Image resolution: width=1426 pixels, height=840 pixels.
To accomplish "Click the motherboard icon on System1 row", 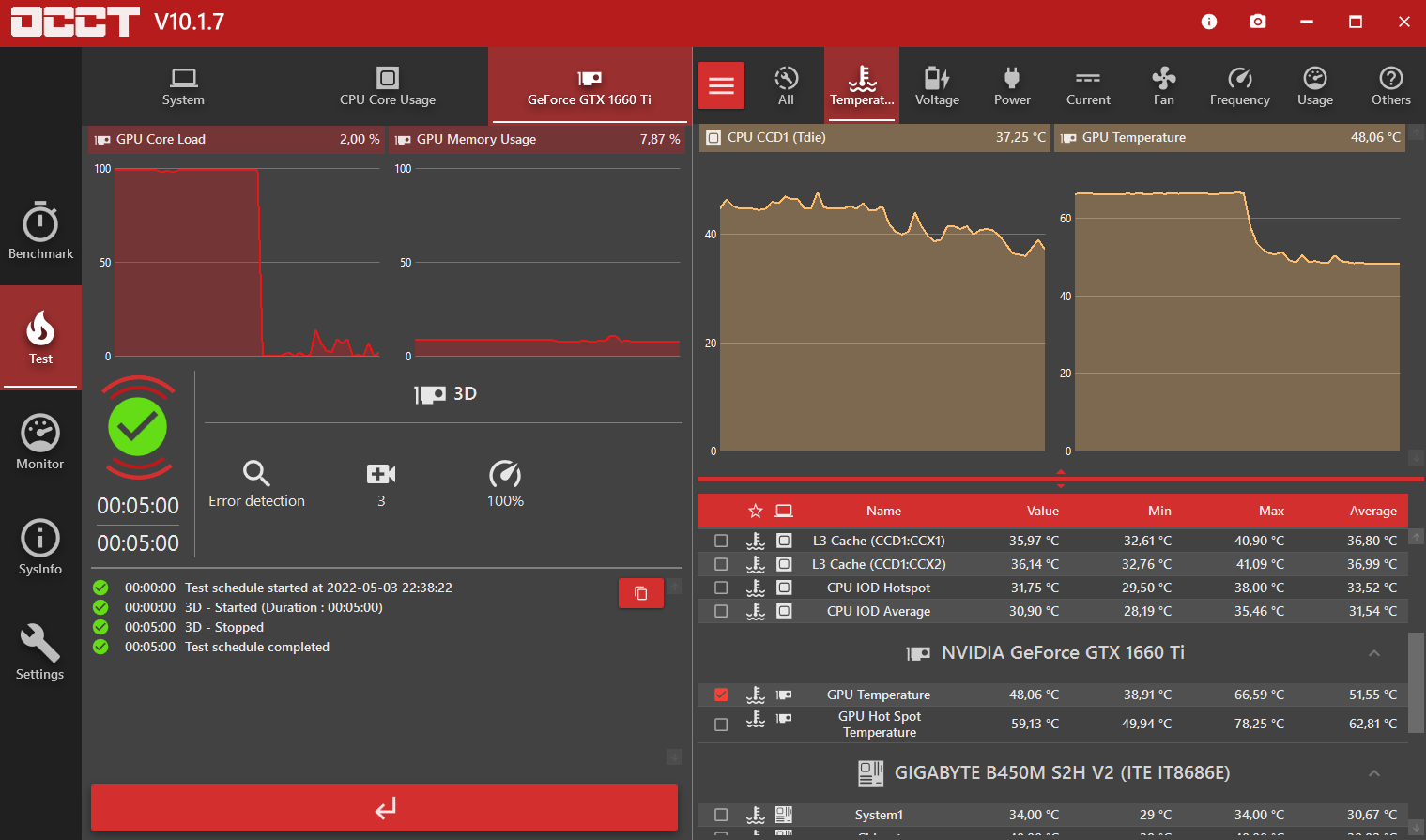I will click(x=784, y=815).
